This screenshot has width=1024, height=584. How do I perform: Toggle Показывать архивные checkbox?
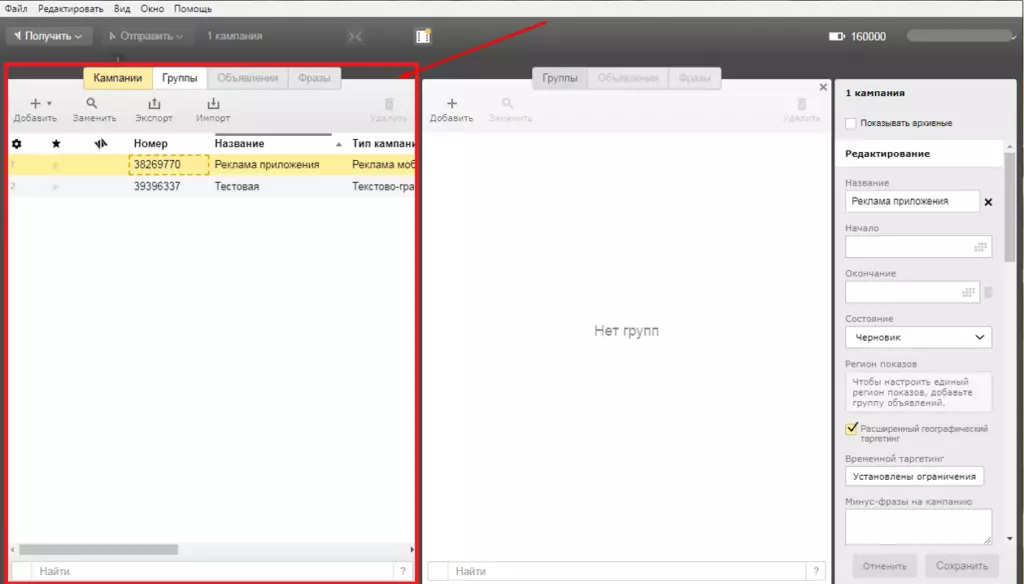click(851, 123)
